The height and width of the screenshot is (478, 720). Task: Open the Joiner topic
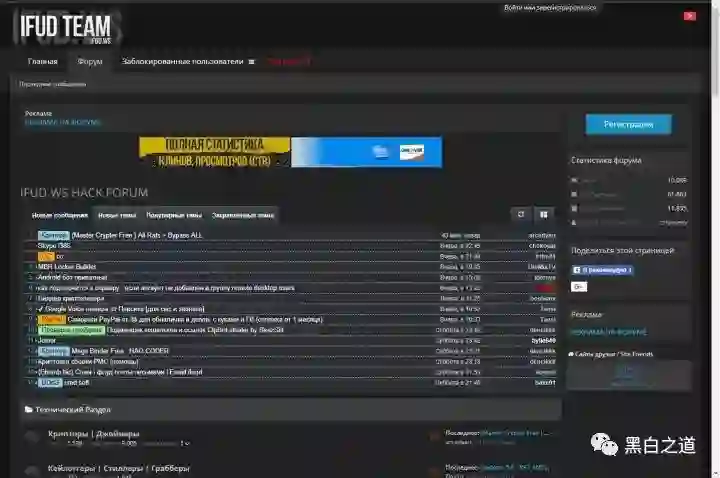coord(47,340)
